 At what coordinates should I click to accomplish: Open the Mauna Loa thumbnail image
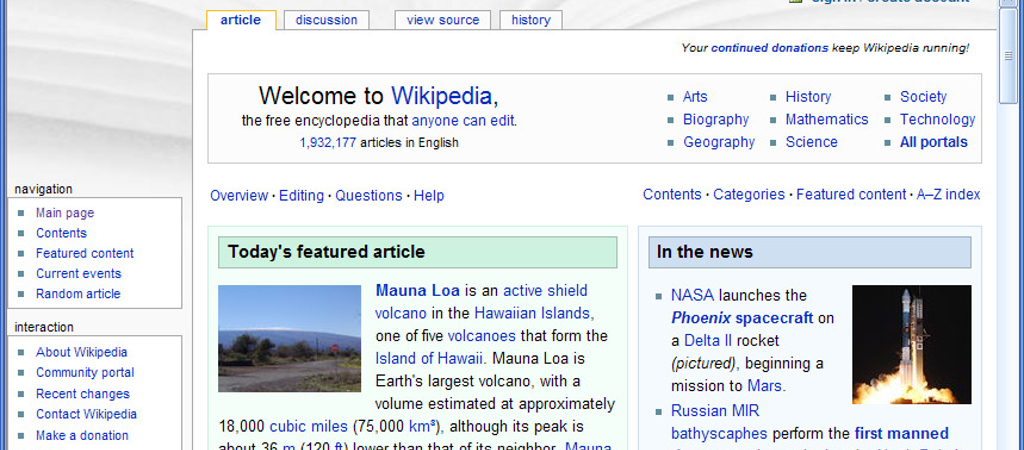289,338
